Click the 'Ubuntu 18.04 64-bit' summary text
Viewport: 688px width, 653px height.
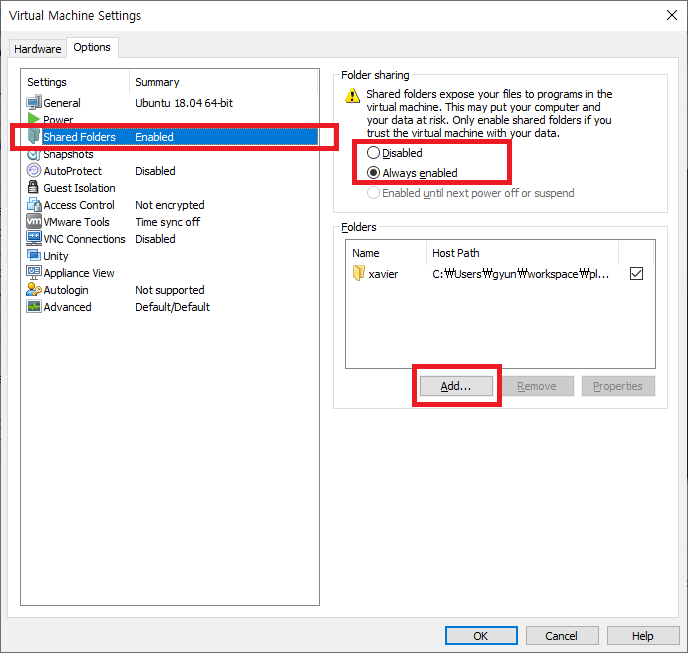(x=184, y=103)
